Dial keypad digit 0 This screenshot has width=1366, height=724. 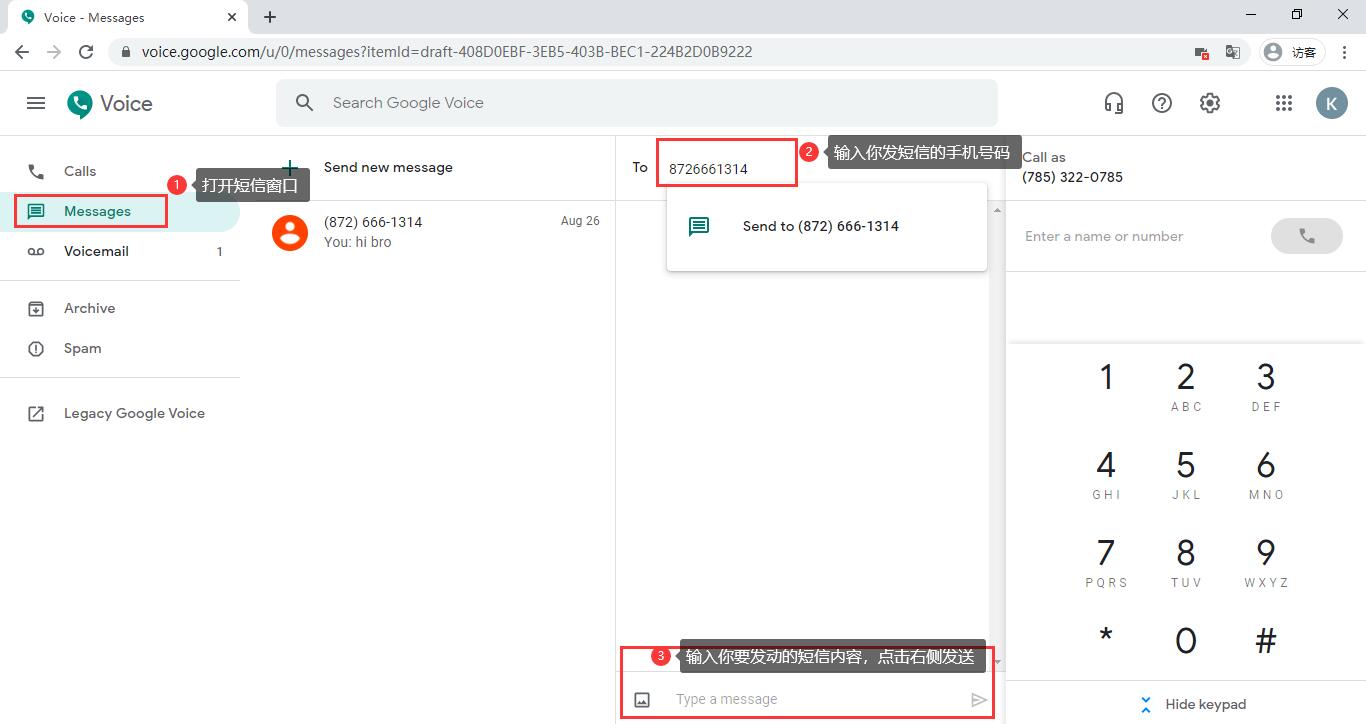(1186, 640)
